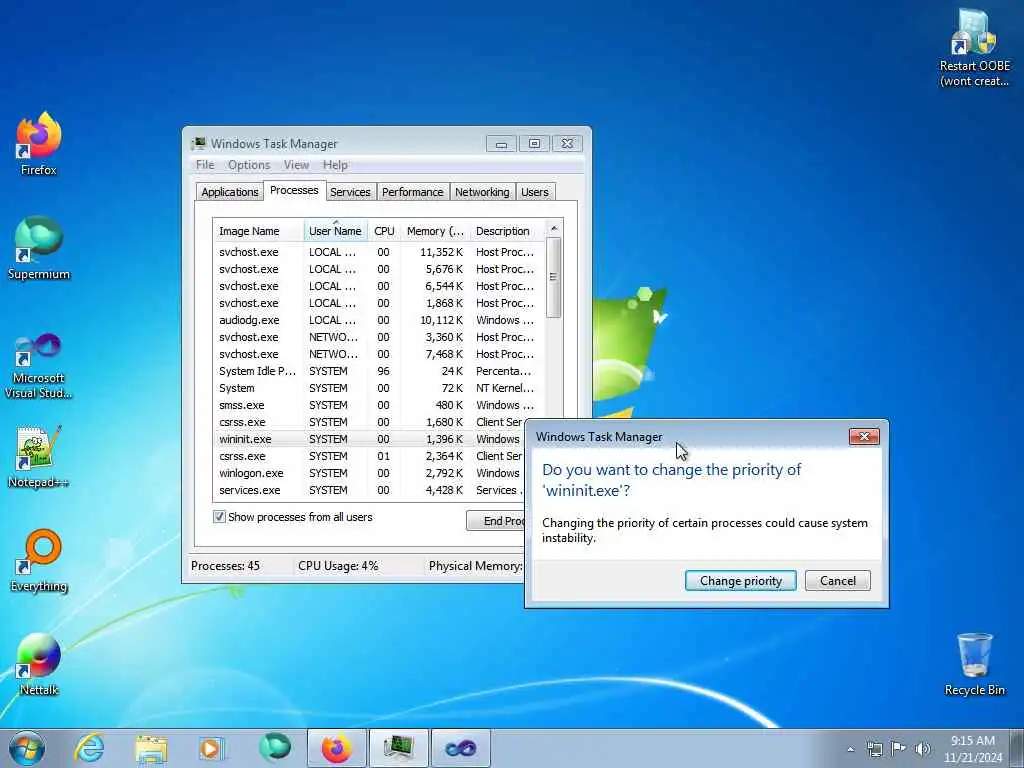
Task: Switch to the Users tab
Action: tap(535, 192)
